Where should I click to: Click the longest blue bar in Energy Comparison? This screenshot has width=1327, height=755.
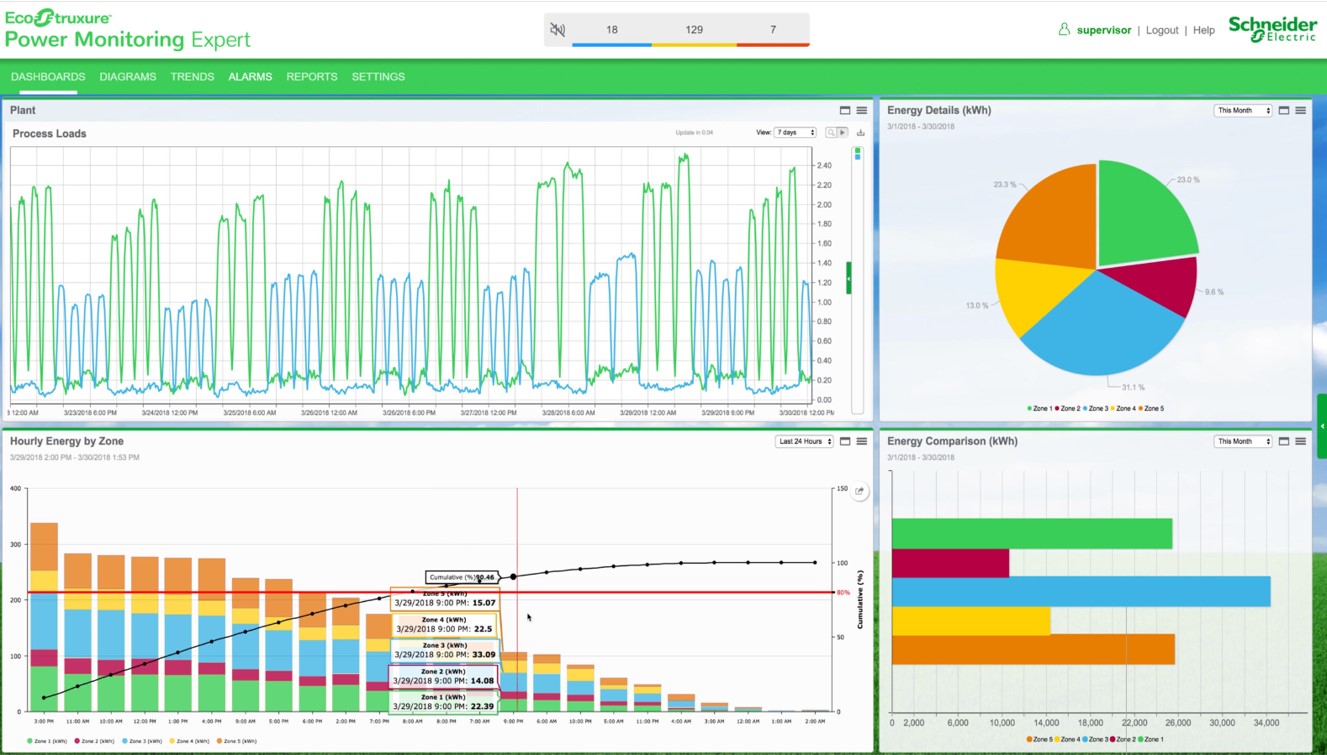coord(1081,591)
